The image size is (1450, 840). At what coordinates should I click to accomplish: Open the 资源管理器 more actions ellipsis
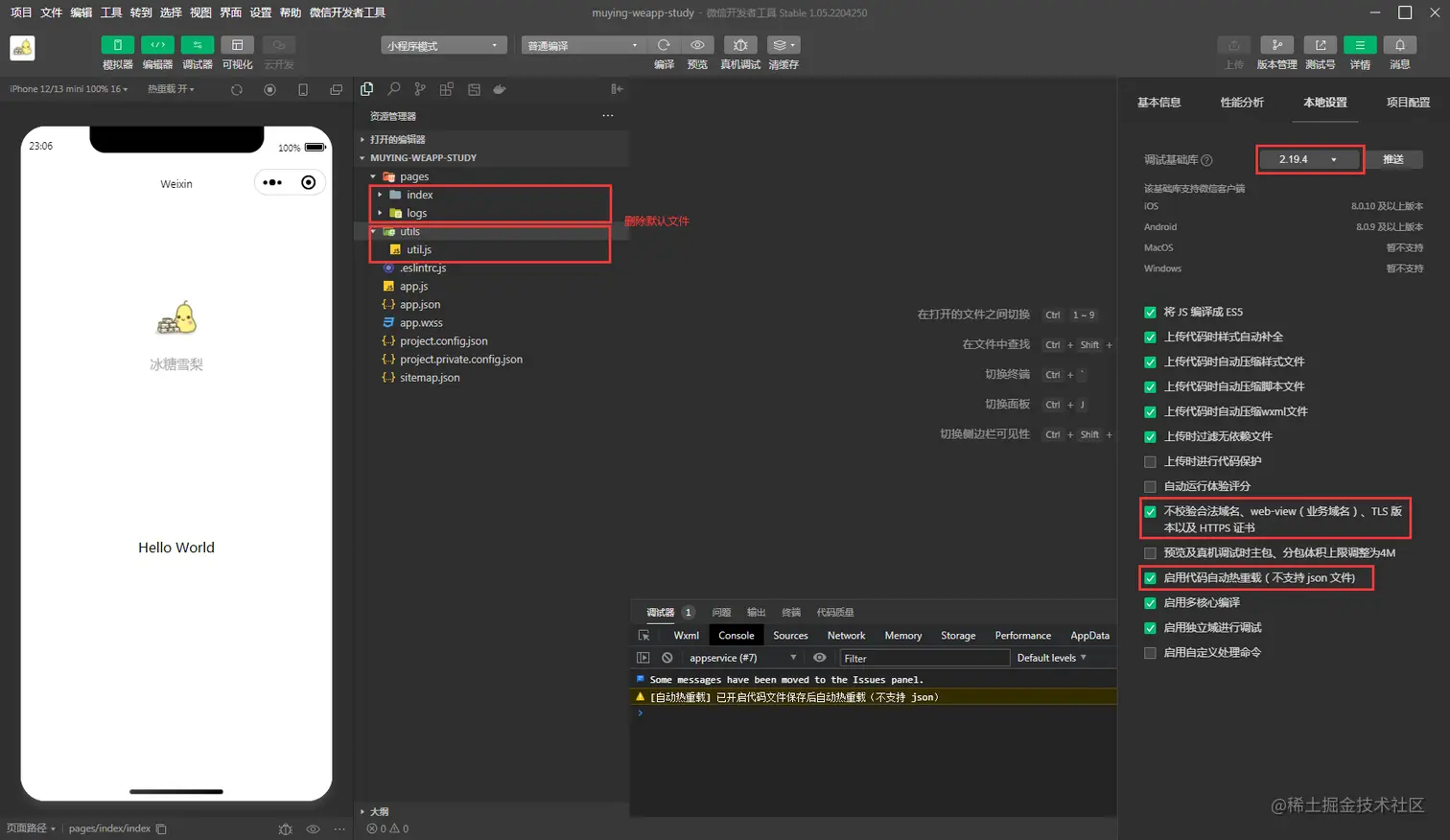[607, 116]
